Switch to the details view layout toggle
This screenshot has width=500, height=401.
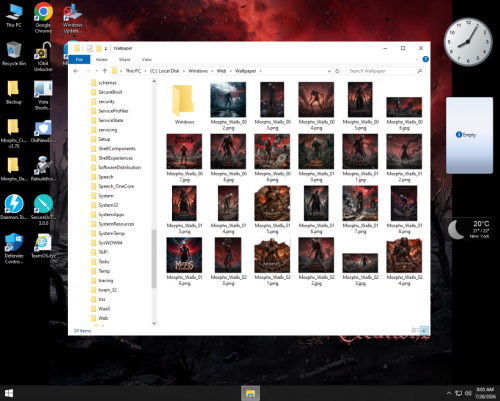point(415,330)
